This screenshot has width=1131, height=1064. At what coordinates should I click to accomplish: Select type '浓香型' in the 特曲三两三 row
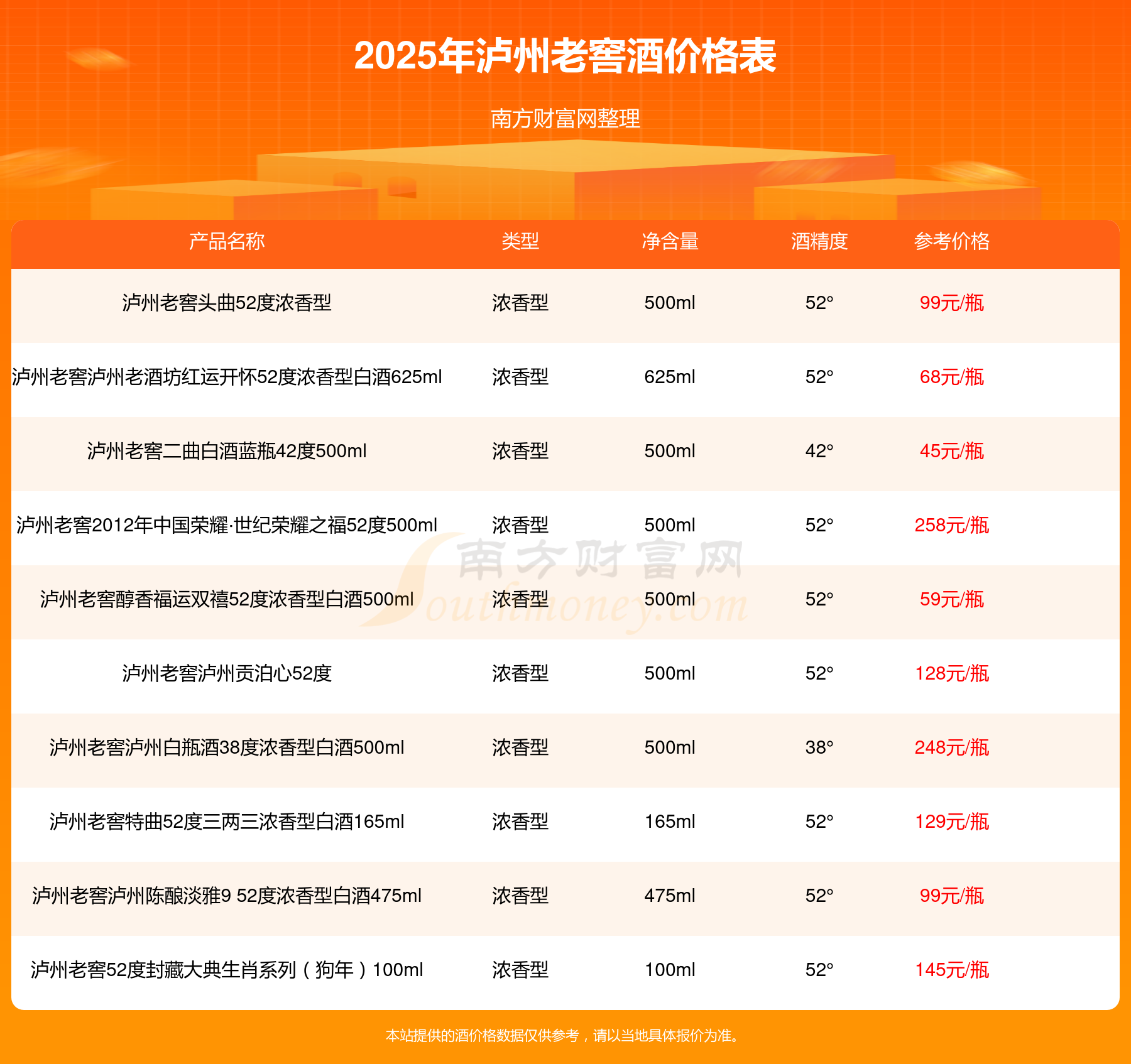coord(520,822)
